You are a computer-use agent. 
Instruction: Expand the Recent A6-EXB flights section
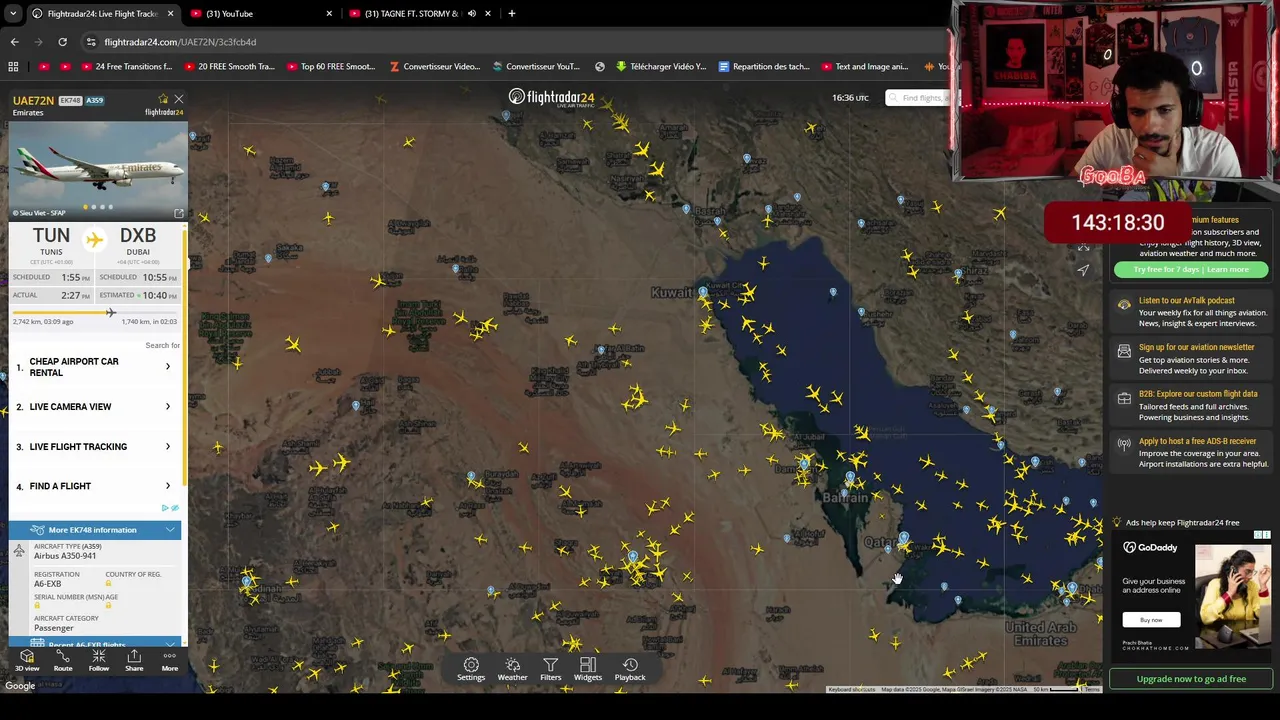[x=95, y=644]
